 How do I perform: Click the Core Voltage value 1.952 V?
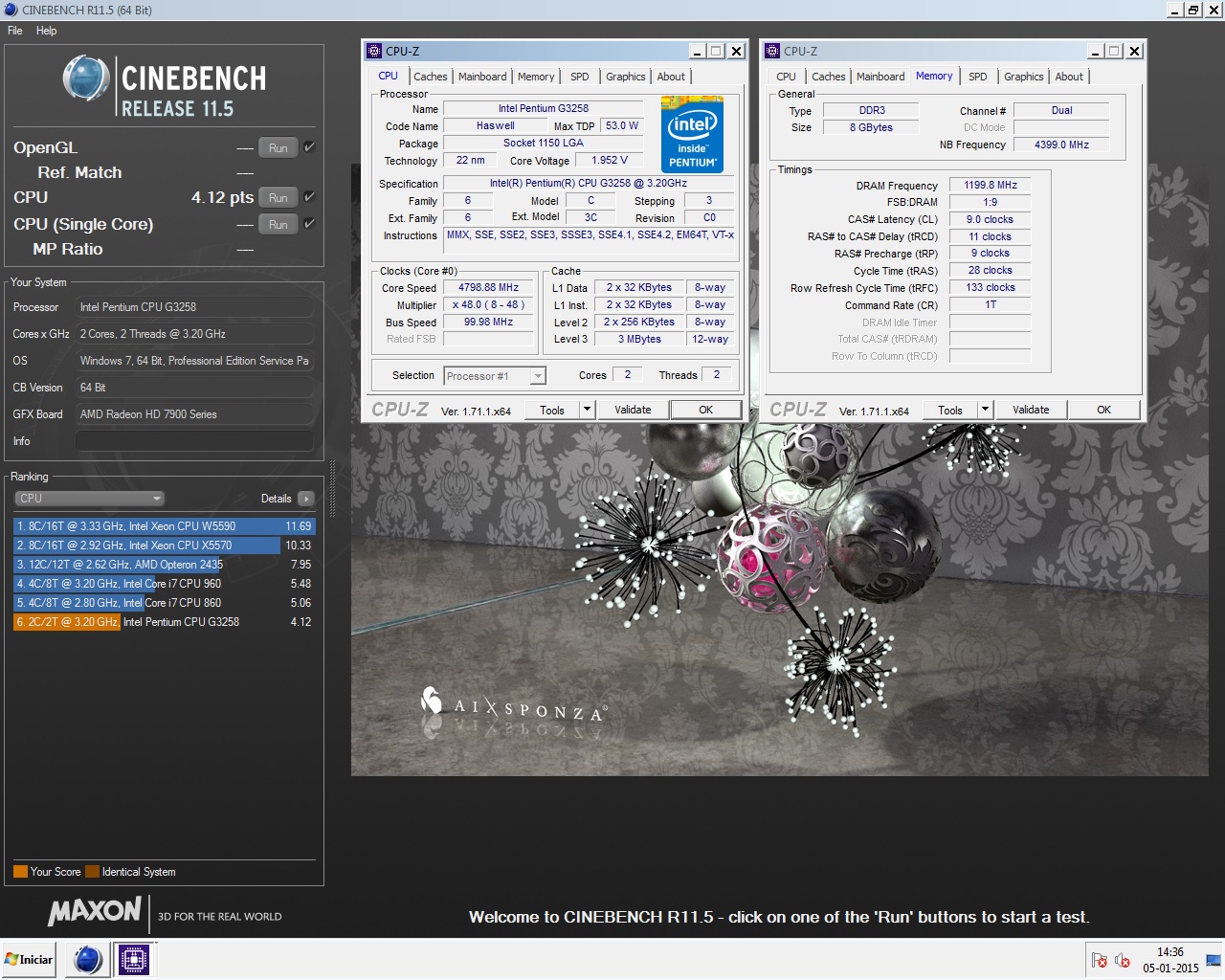tap(610, 160)
